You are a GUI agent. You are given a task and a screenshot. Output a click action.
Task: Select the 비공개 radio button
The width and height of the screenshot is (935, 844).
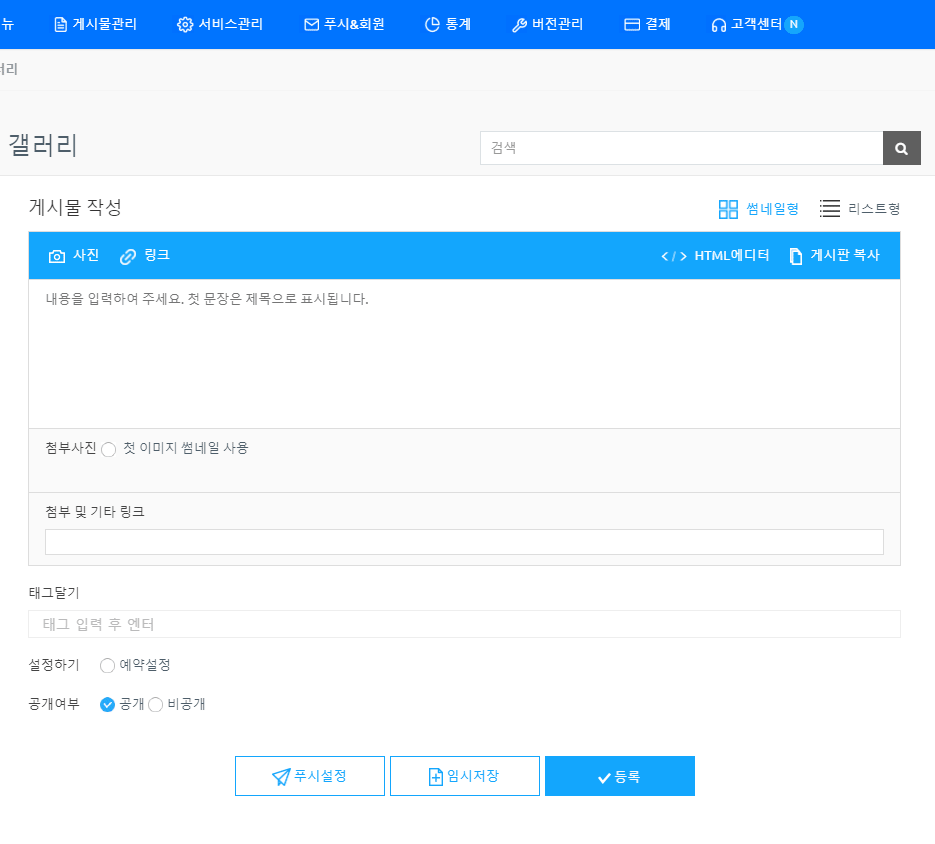pos(156,705)
